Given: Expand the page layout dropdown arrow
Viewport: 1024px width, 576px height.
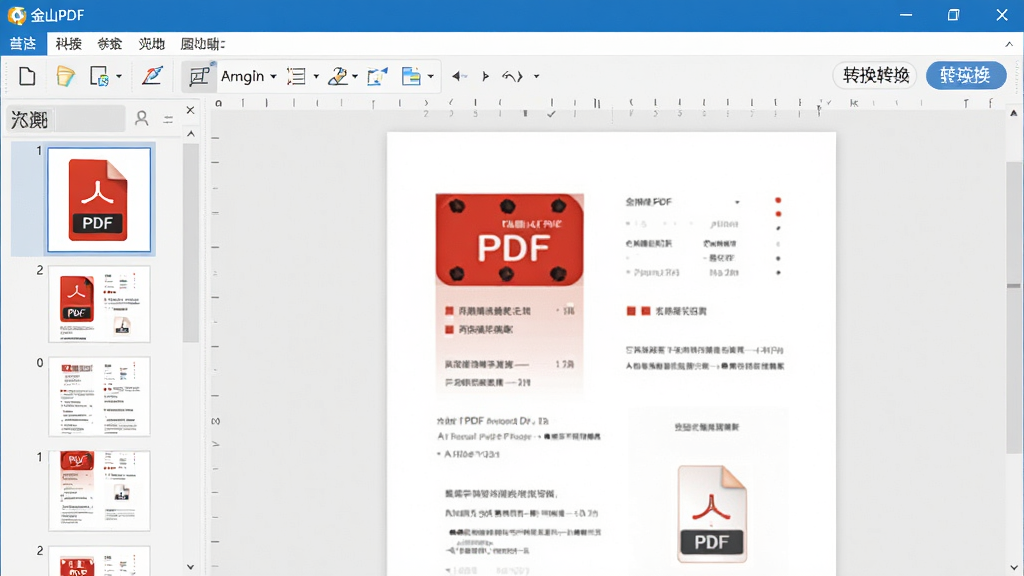Looking at the screenshot, I should (x=430, y=76).
